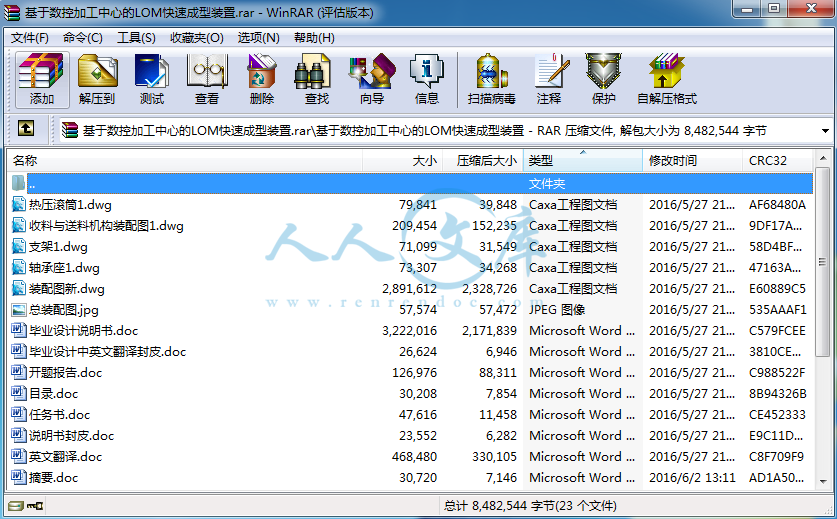Open the 查找 (Find) binoculars tool
The width and height of the screenshot is (837, 519).
pyautogui.click(x=317, y=80)
